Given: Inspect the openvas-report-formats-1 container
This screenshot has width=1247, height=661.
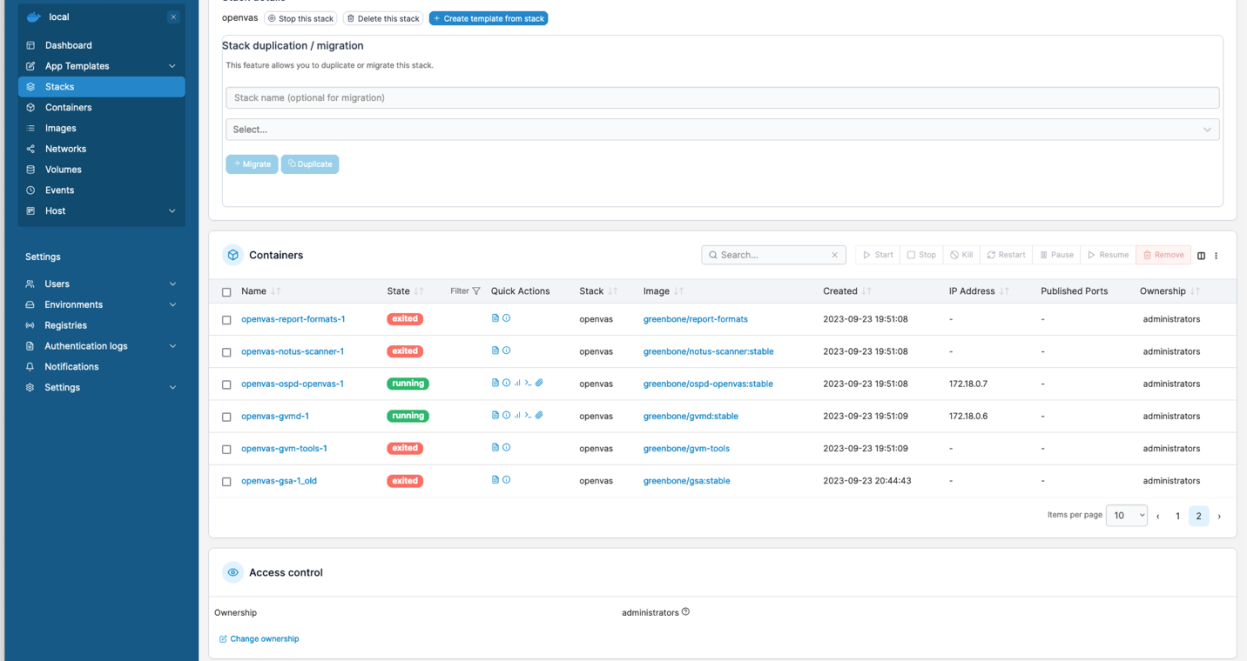Looking at the screenshot, I should pos(506,319).
